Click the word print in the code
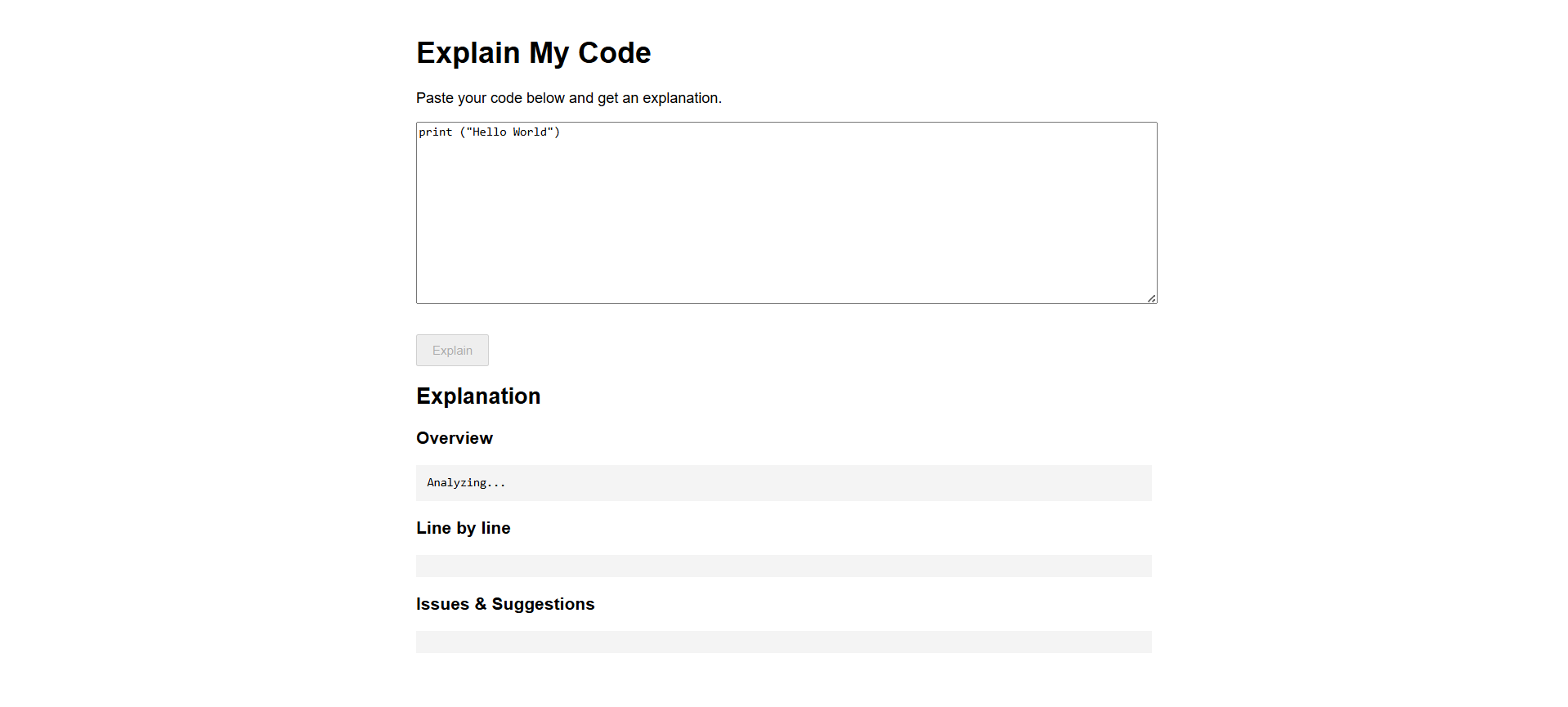 436,132
